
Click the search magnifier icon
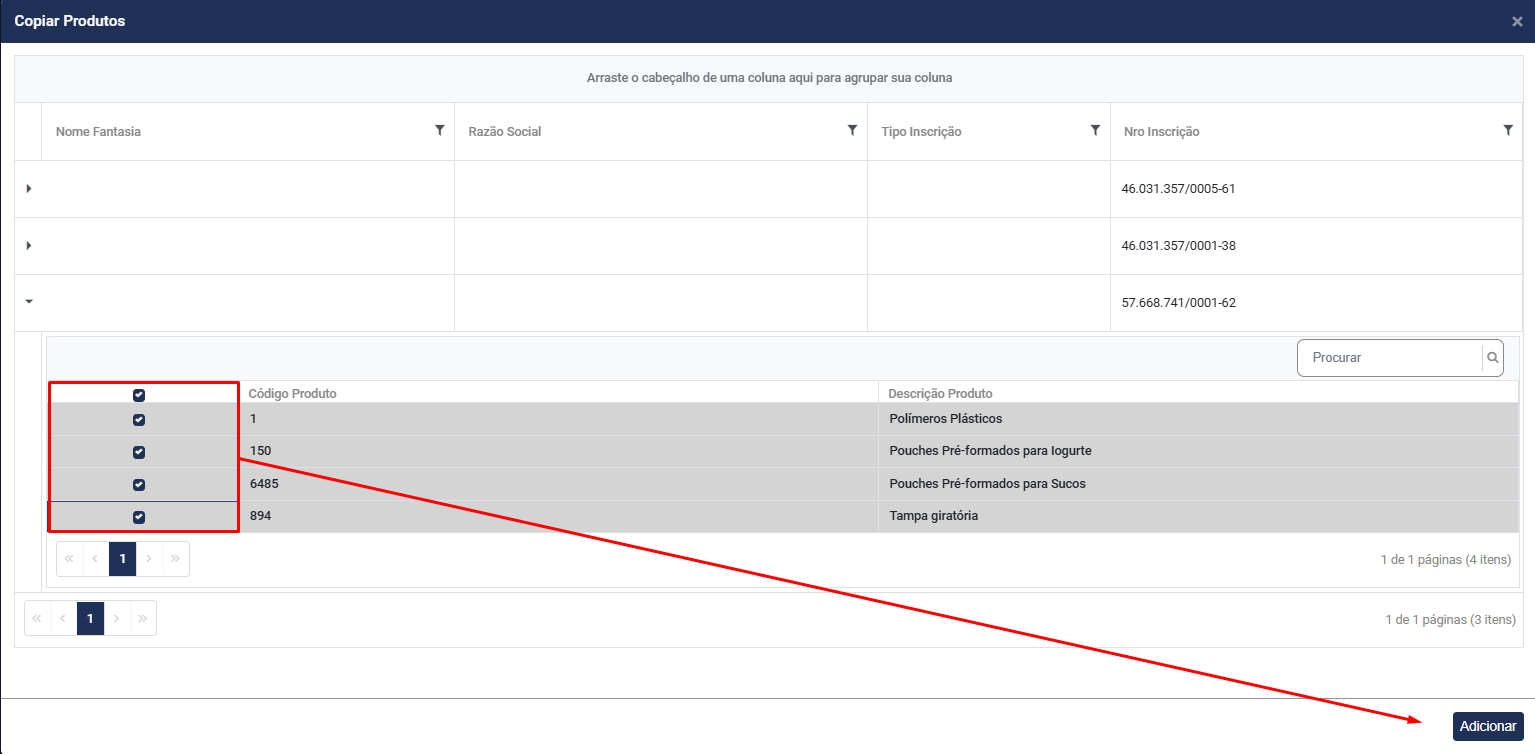point(1492,358)
